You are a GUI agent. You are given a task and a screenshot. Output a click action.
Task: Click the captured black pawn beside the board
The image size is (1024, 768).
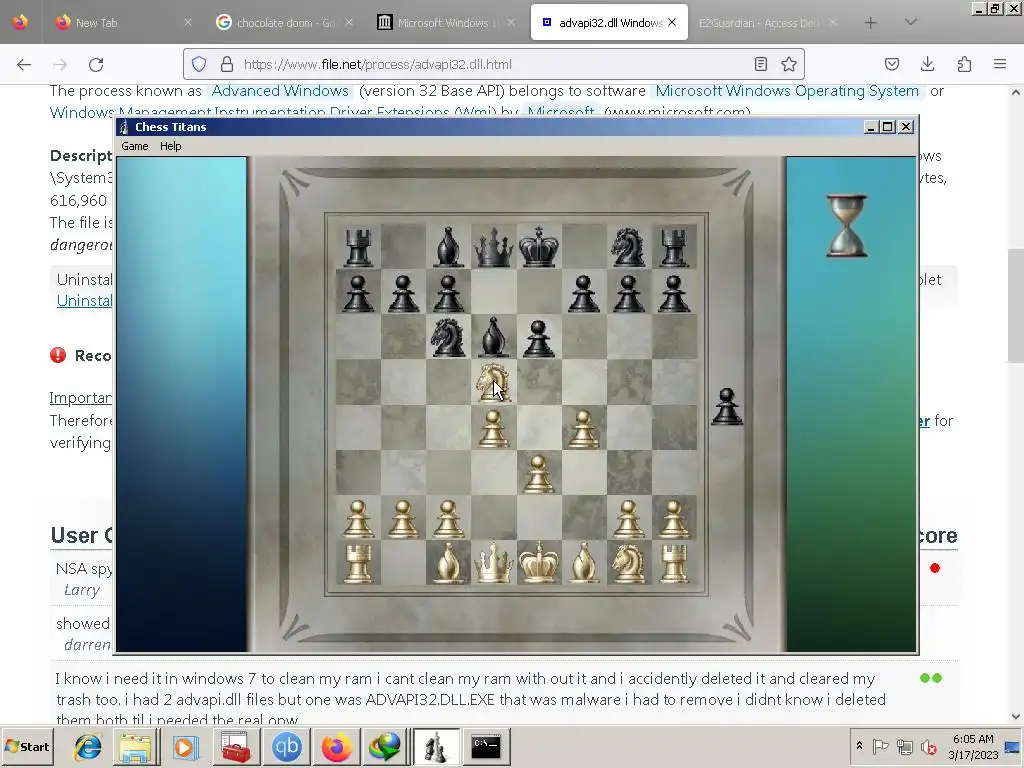(x=727, y=407)
